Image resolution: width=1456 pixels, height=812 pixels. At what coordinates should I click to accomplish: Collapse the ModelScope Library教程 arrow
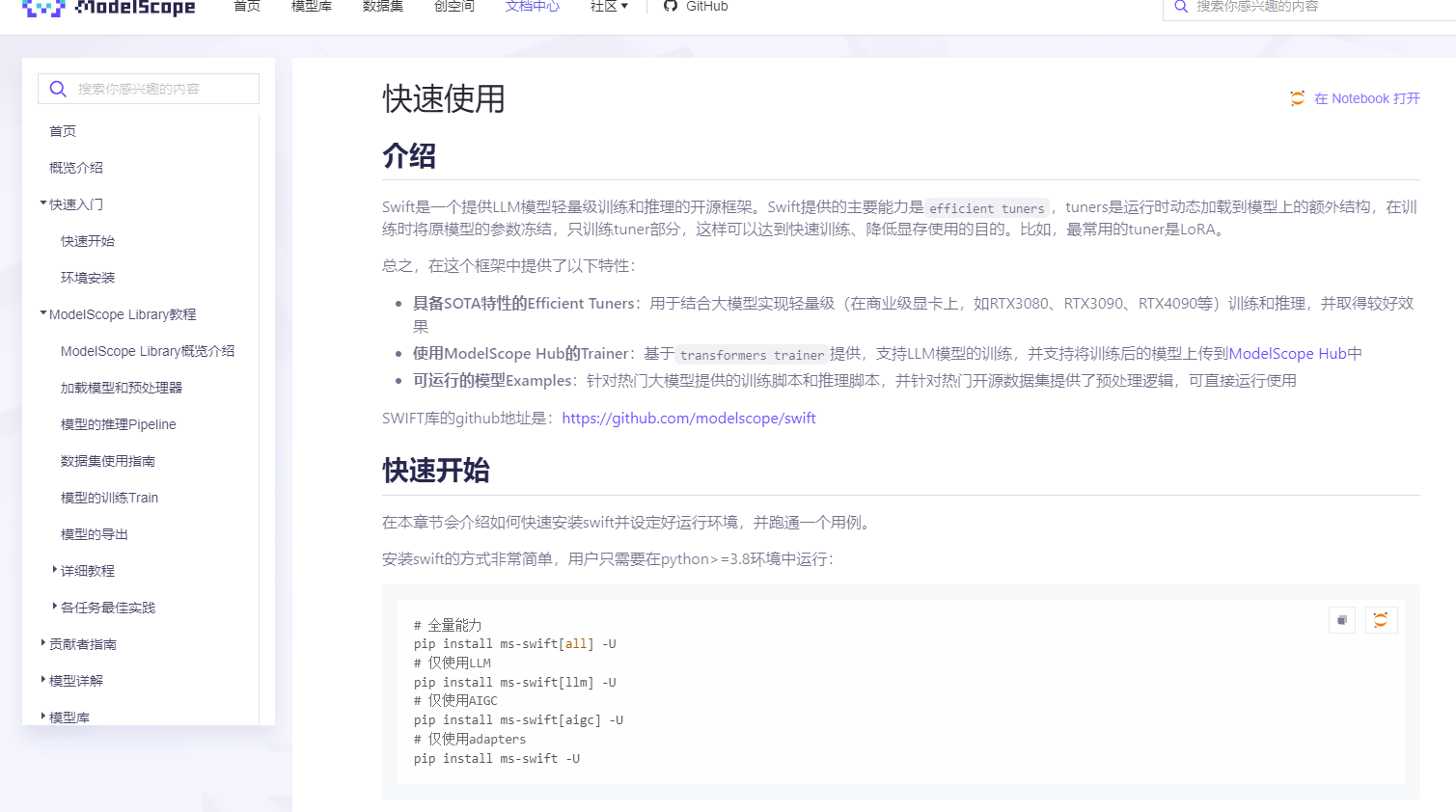coord(43,313)
